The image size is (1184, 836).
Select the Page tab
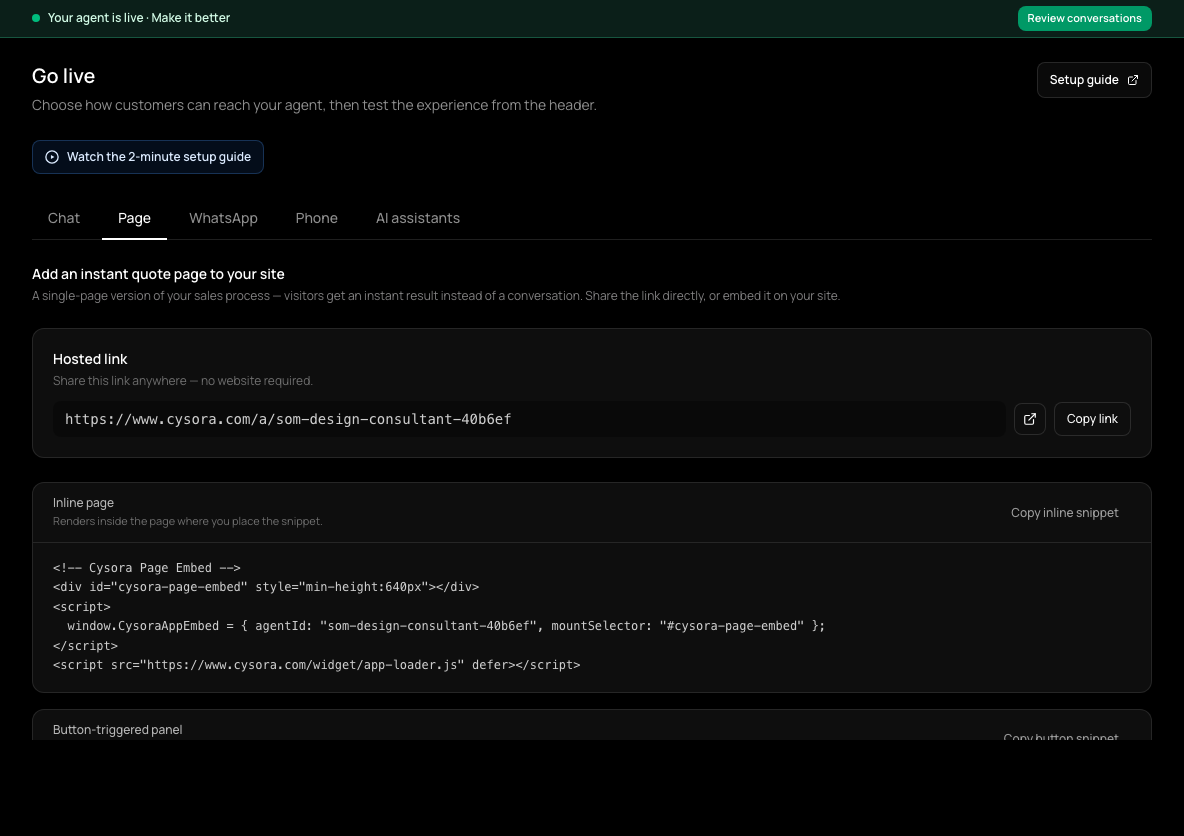point(134,218)
